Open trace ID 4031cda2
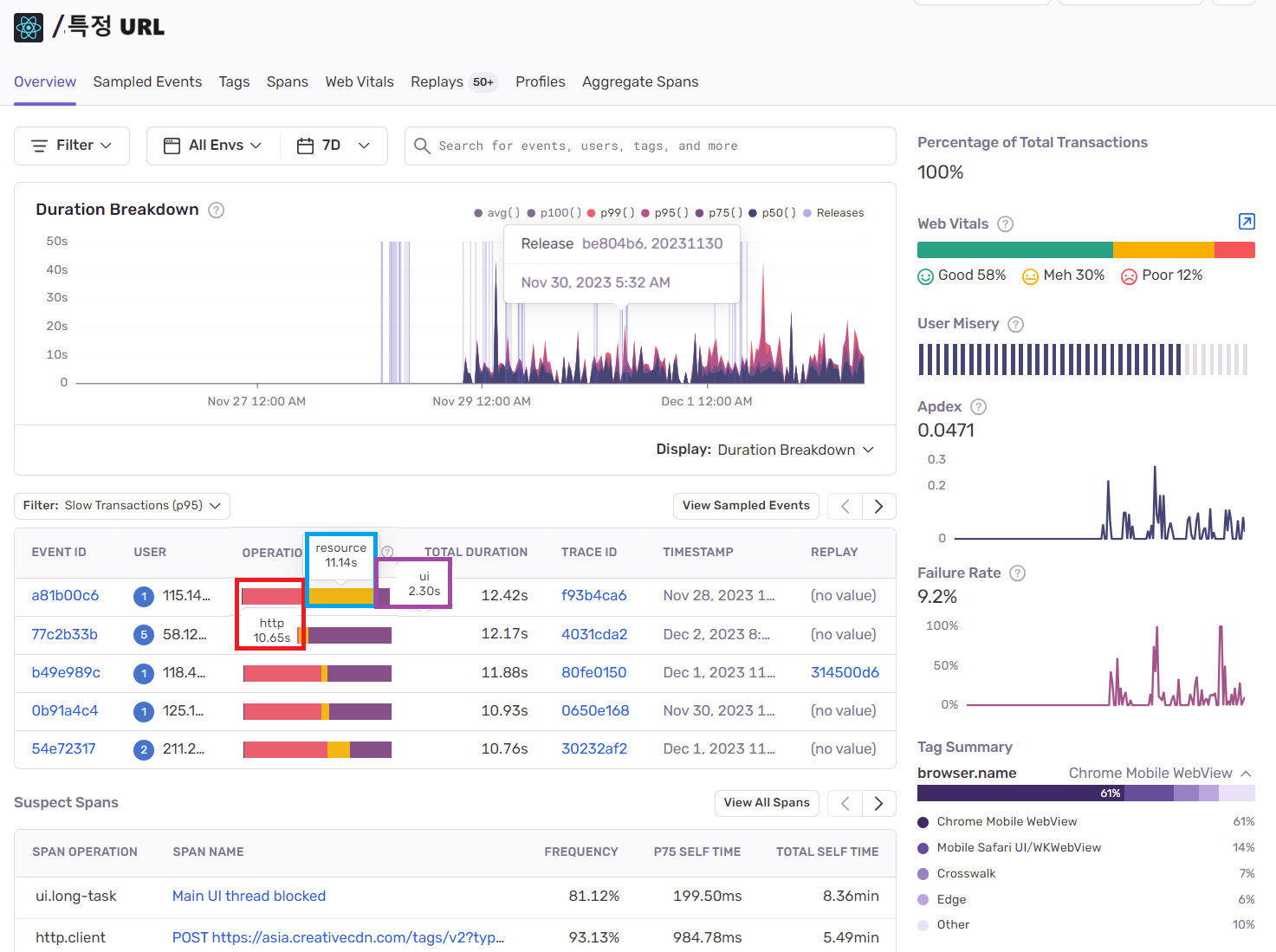This screenshot has height=952, width=1276. [594, 635]
